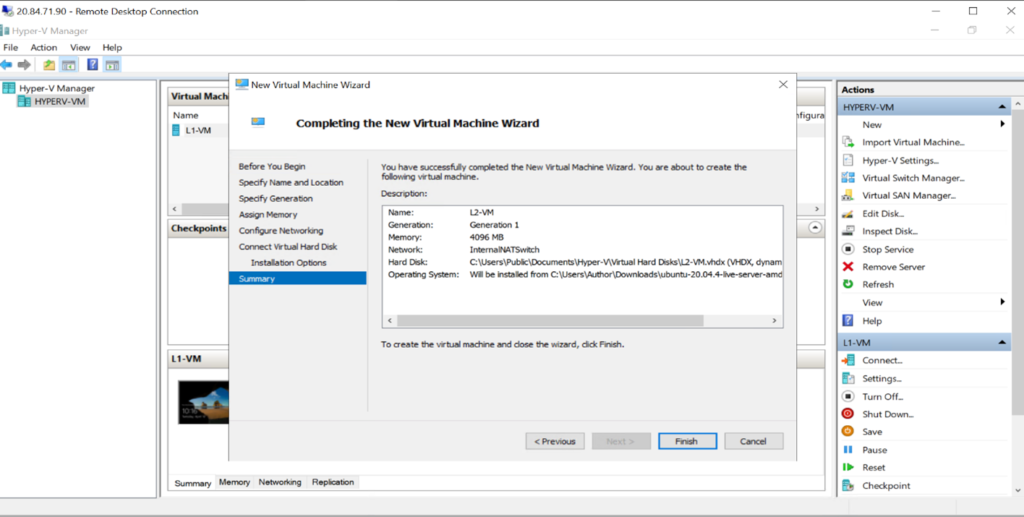Click the Show/Hide Action Pane toolbar icon
This screenshot has width=1024, height=517.
(x=112, y=65)
